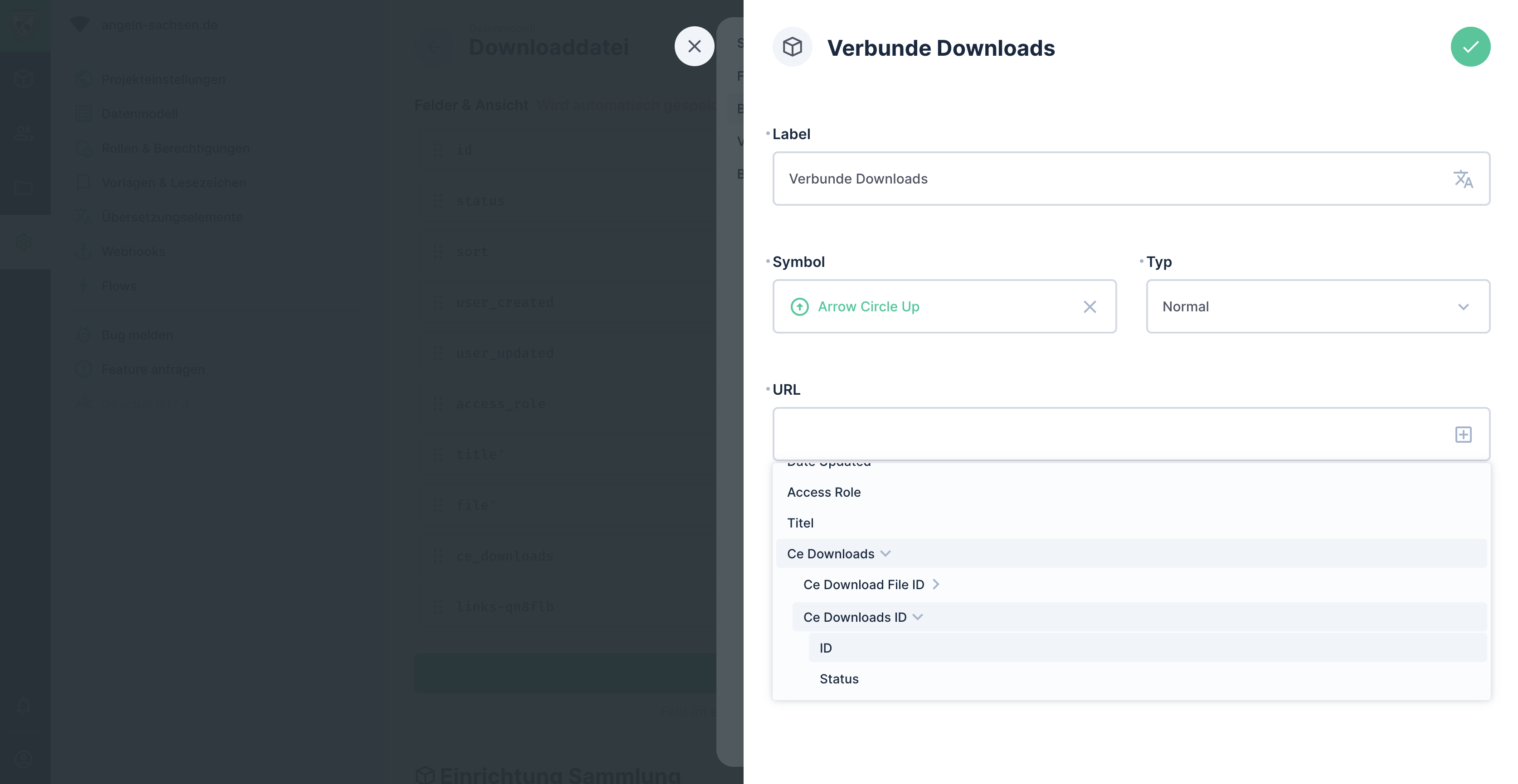Viewport: 1518px width, 784px height.
Task: Collapse the Ce Downloads tree group
Action: [885, 554]
